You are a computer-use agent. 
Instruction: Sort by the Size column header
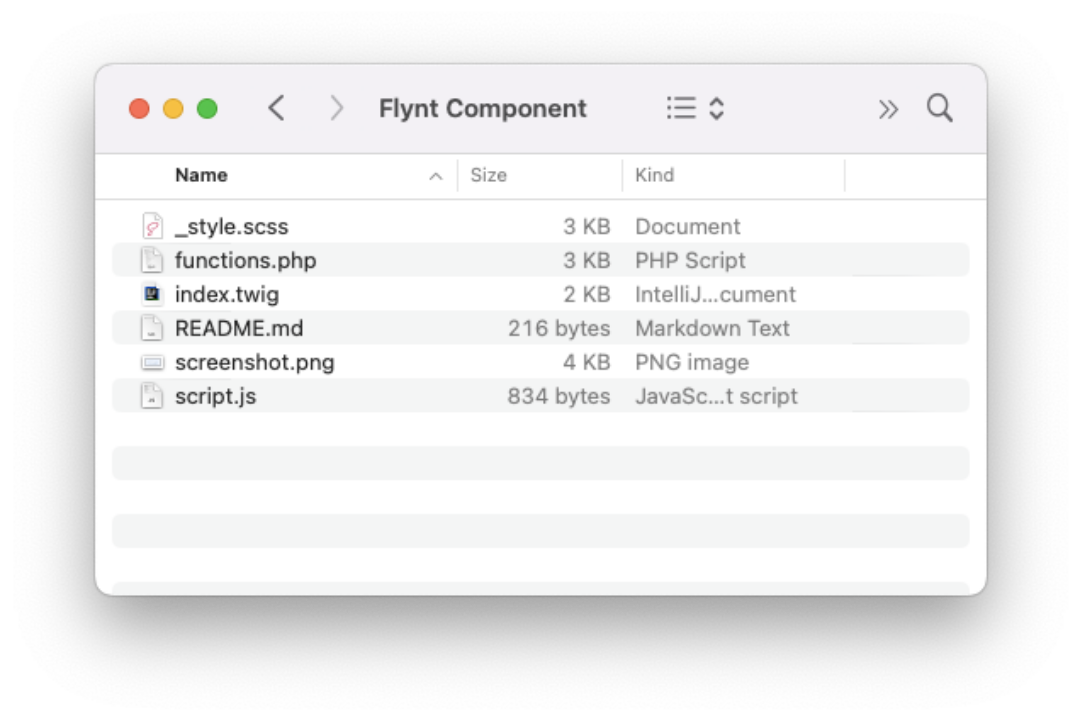click(488, 175)
